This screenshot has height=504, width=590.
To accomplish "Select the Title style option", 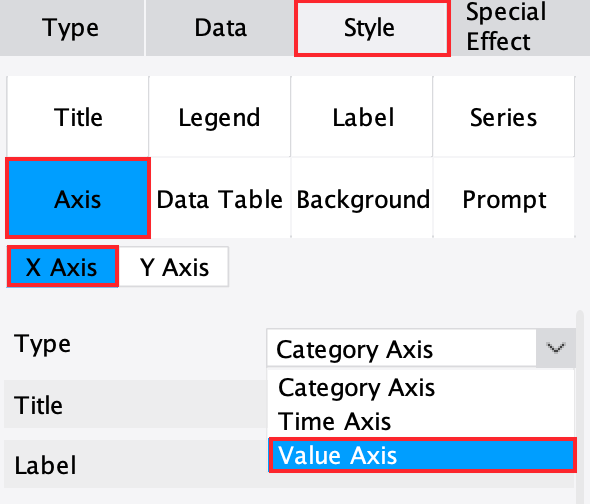I will [78, 117].
